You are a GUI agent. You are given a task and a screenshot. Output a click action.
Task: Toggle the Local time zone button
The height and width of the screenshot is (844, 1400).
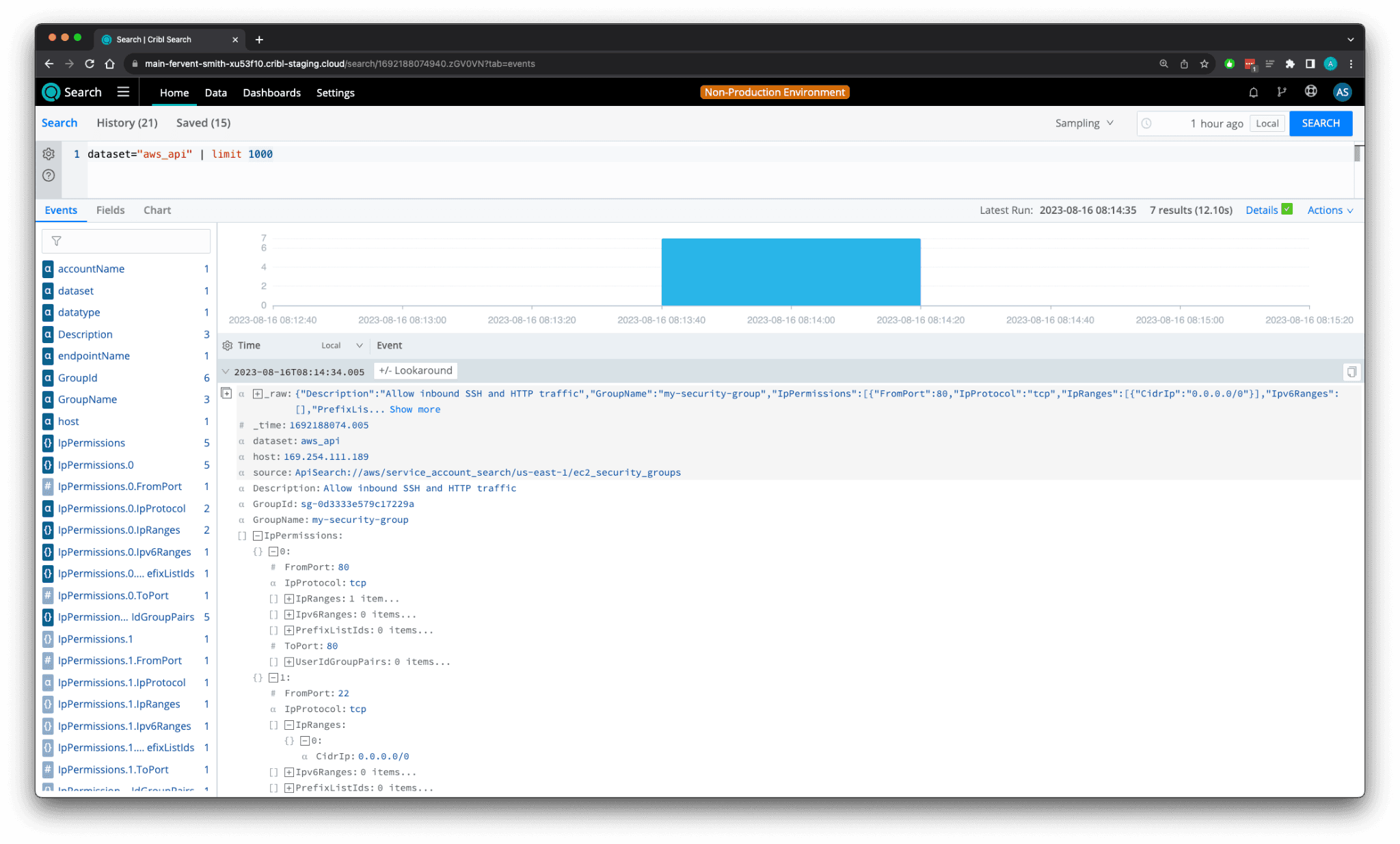tap(1267, 124)
